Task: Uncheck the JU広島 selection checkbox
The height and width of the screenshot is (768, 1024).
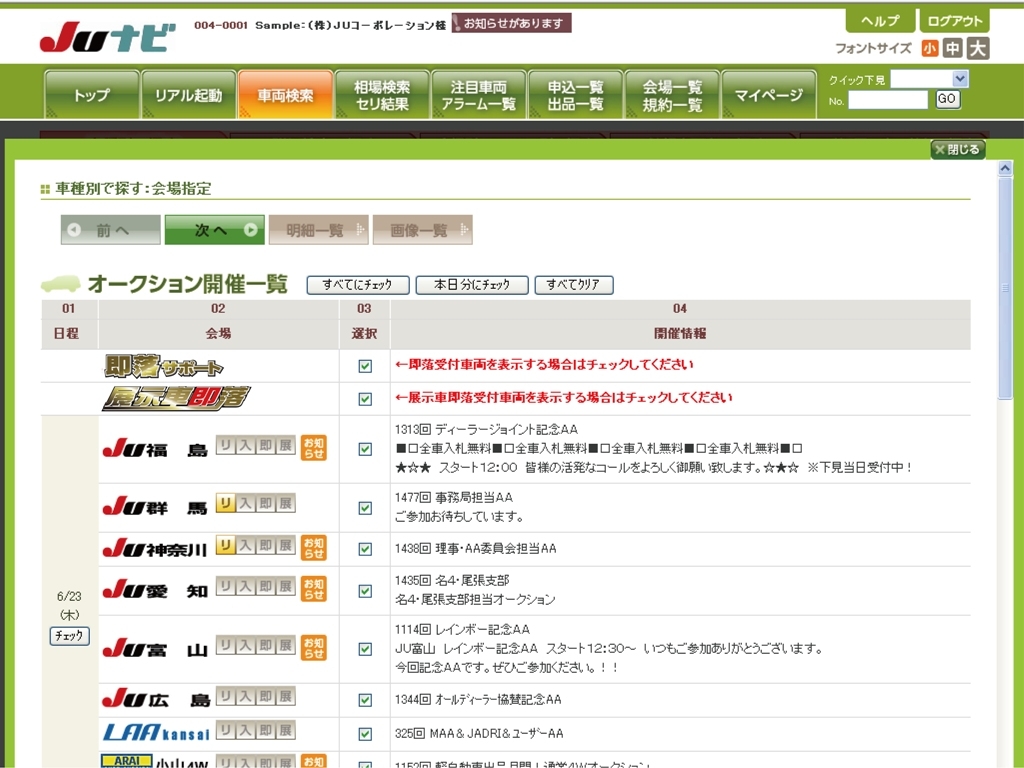Action: point(365,700)
